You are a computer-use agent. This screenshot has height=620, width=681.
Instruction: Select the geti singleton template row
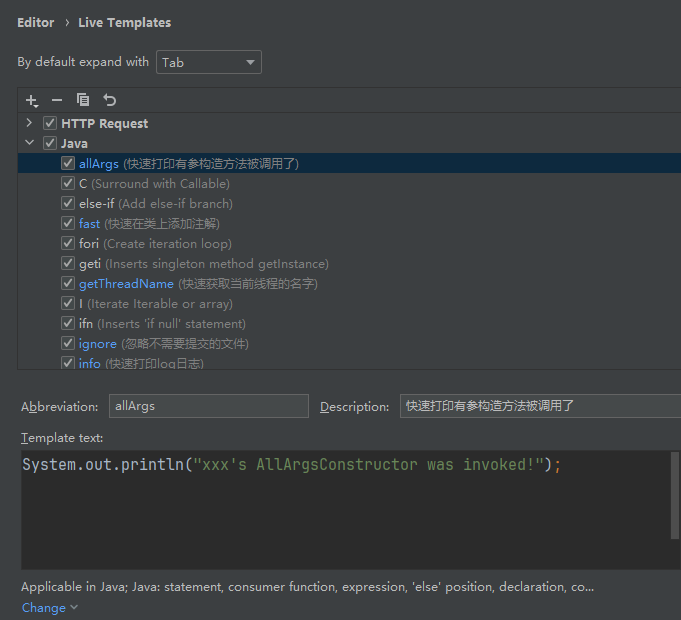[349, 263]
